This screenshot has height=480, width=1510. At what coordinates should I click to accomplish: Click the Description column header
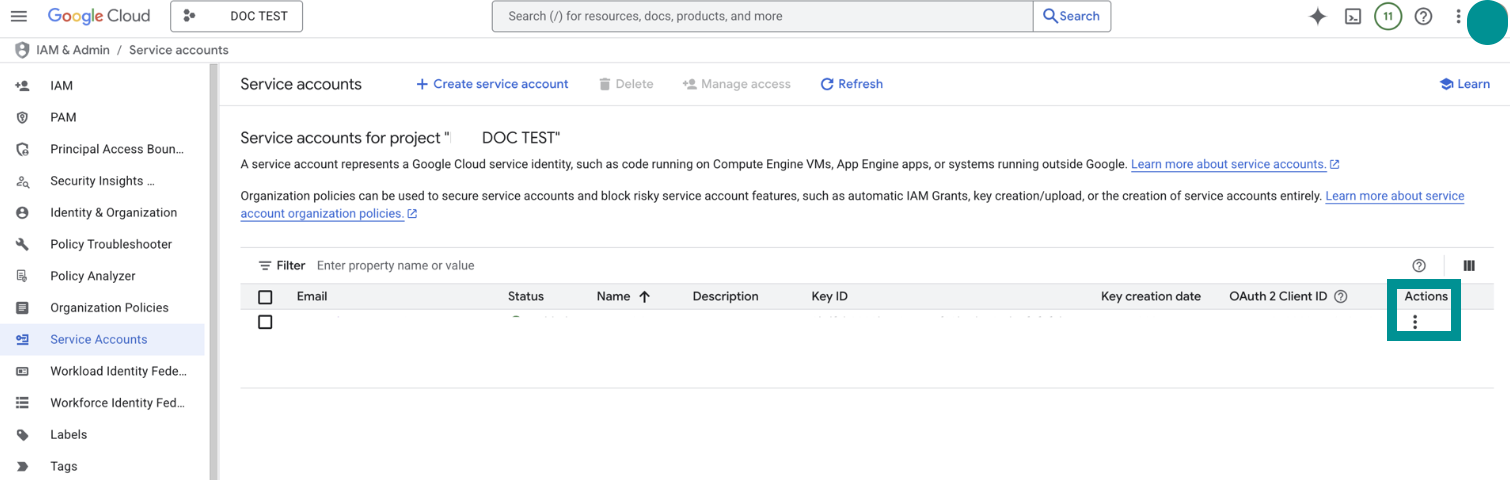(726, 297)
